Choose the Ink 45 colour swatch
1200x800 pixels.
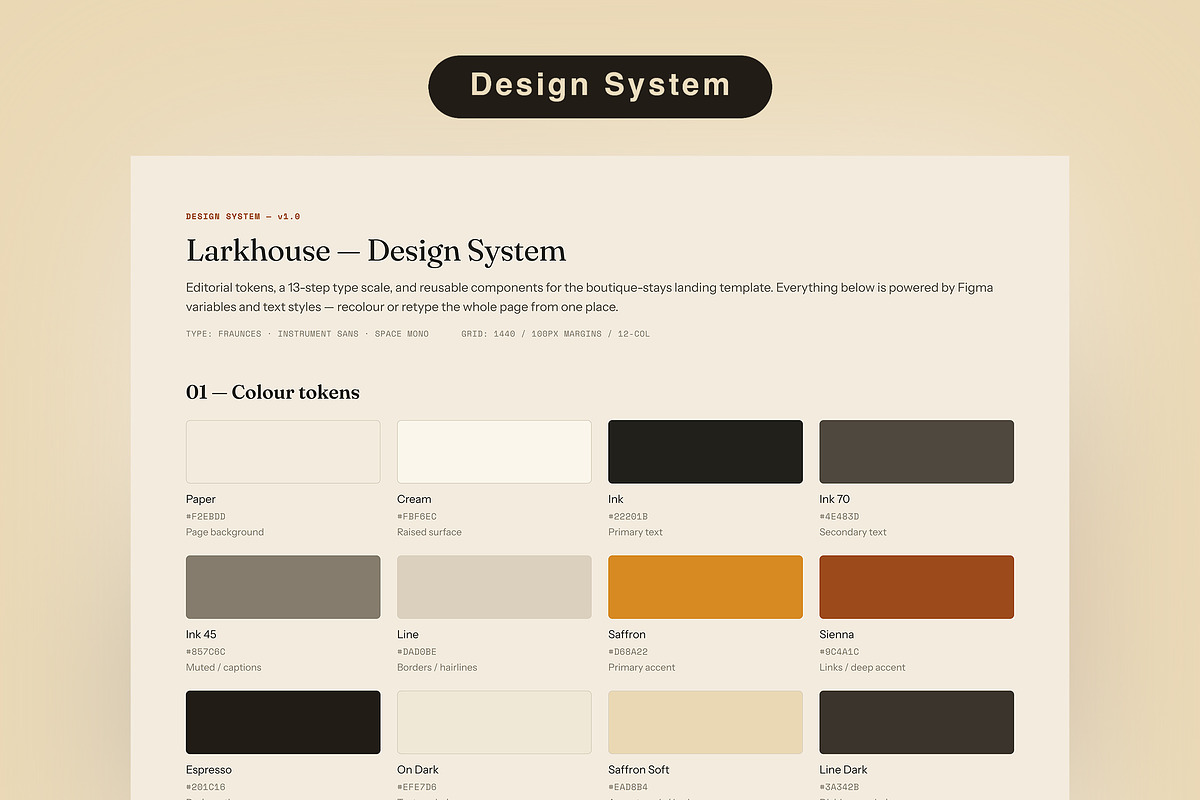coord(283,587)
